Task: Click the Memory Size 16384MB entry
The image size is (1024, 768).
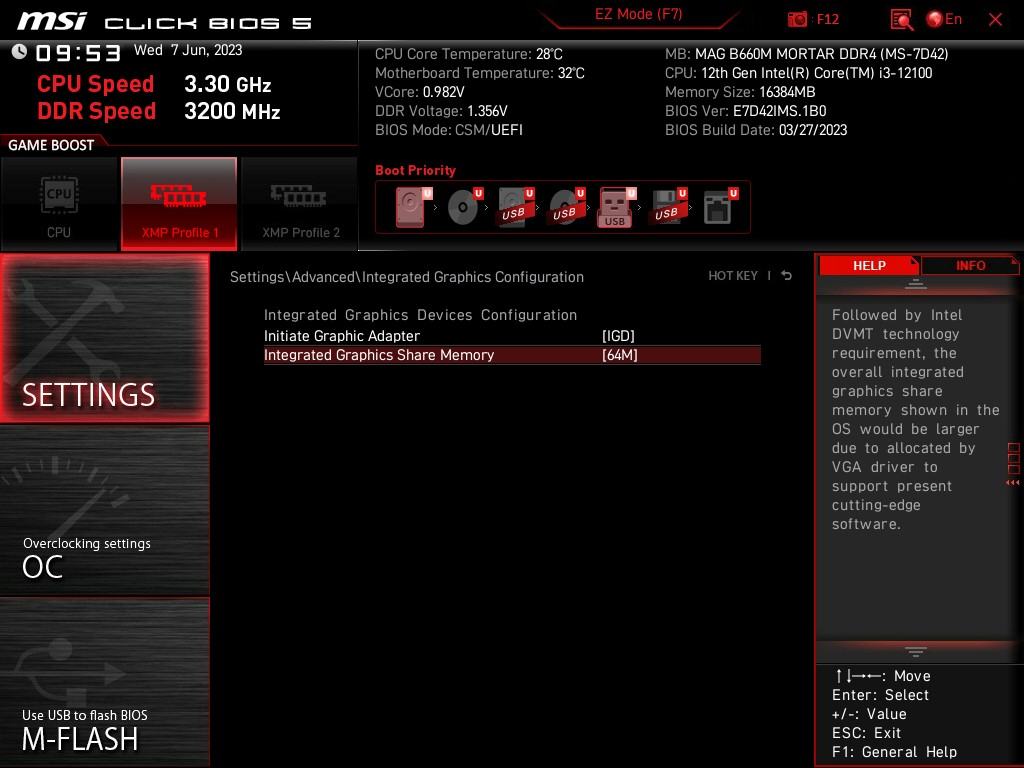Action: (740, 92)
